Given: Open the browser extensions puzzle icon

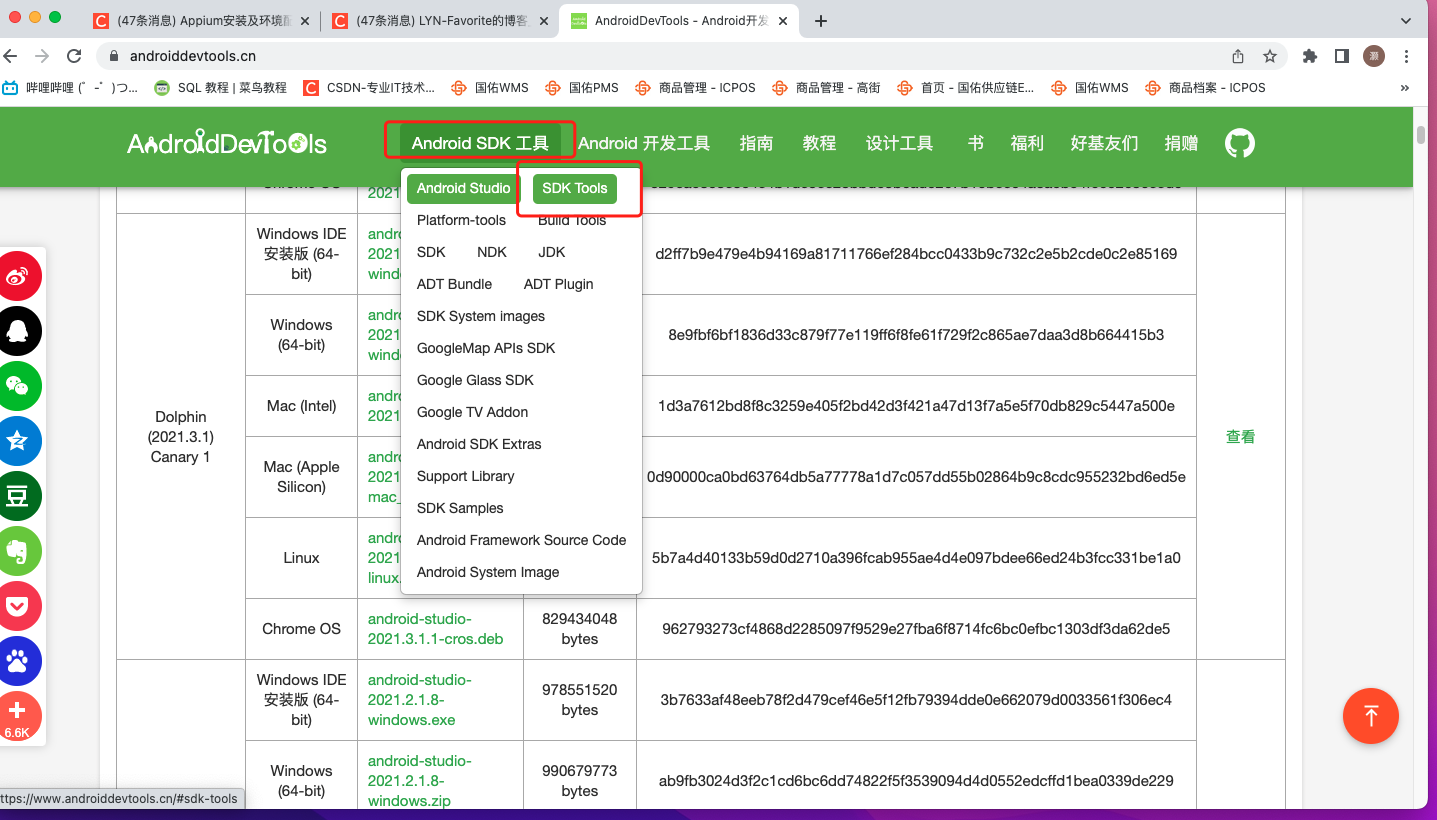Looking at the screenshot, I should (1309, 57).
